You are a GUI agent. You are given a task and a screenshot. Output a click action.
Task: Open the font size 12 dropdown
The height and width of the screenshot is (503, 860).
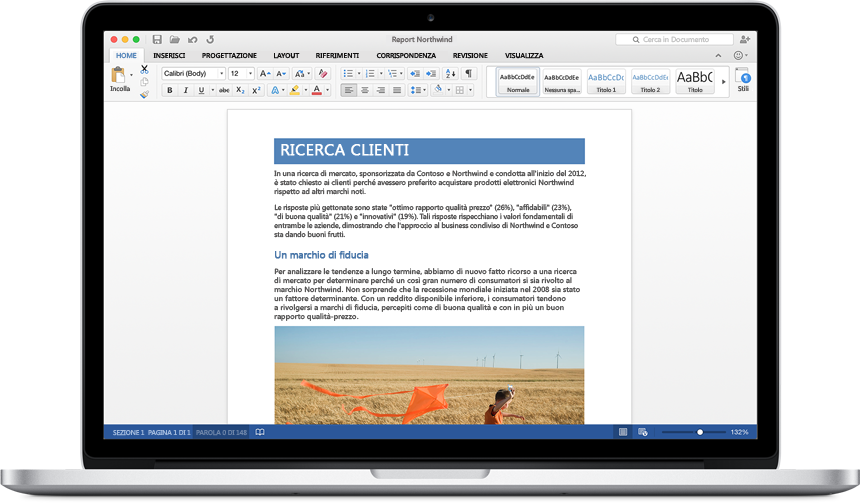[x=251, y=74]
